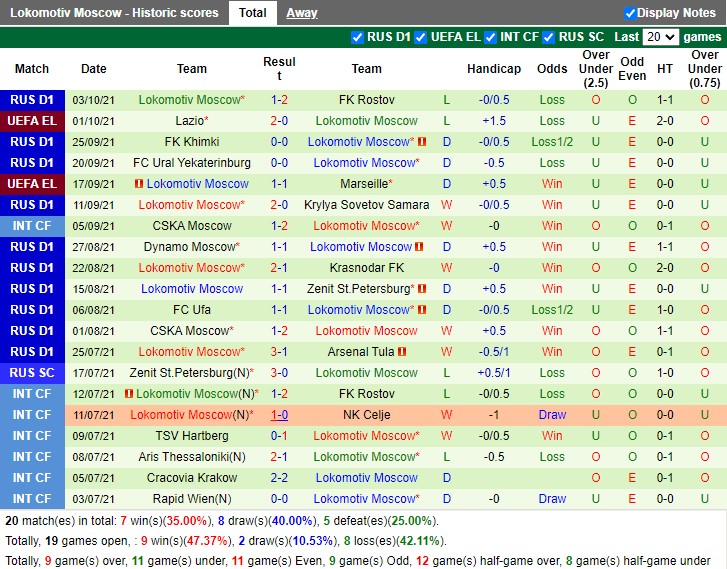
Task: Uncheck the INT CF league filter
Action: pos(490,37)
